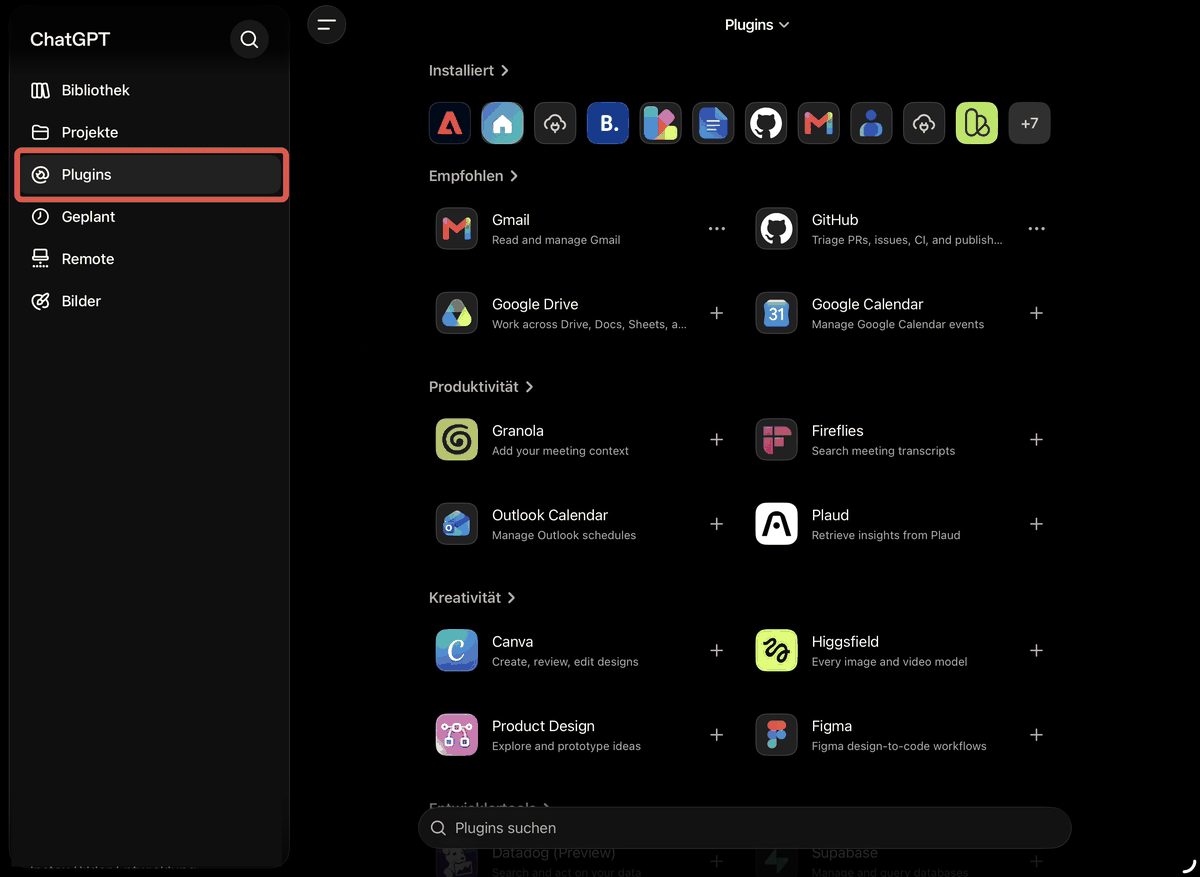The height and width of the screenshot is (877, 1200).
Task: Open the three-dot menu for GitHub
Action: (x=1036, y=229)
